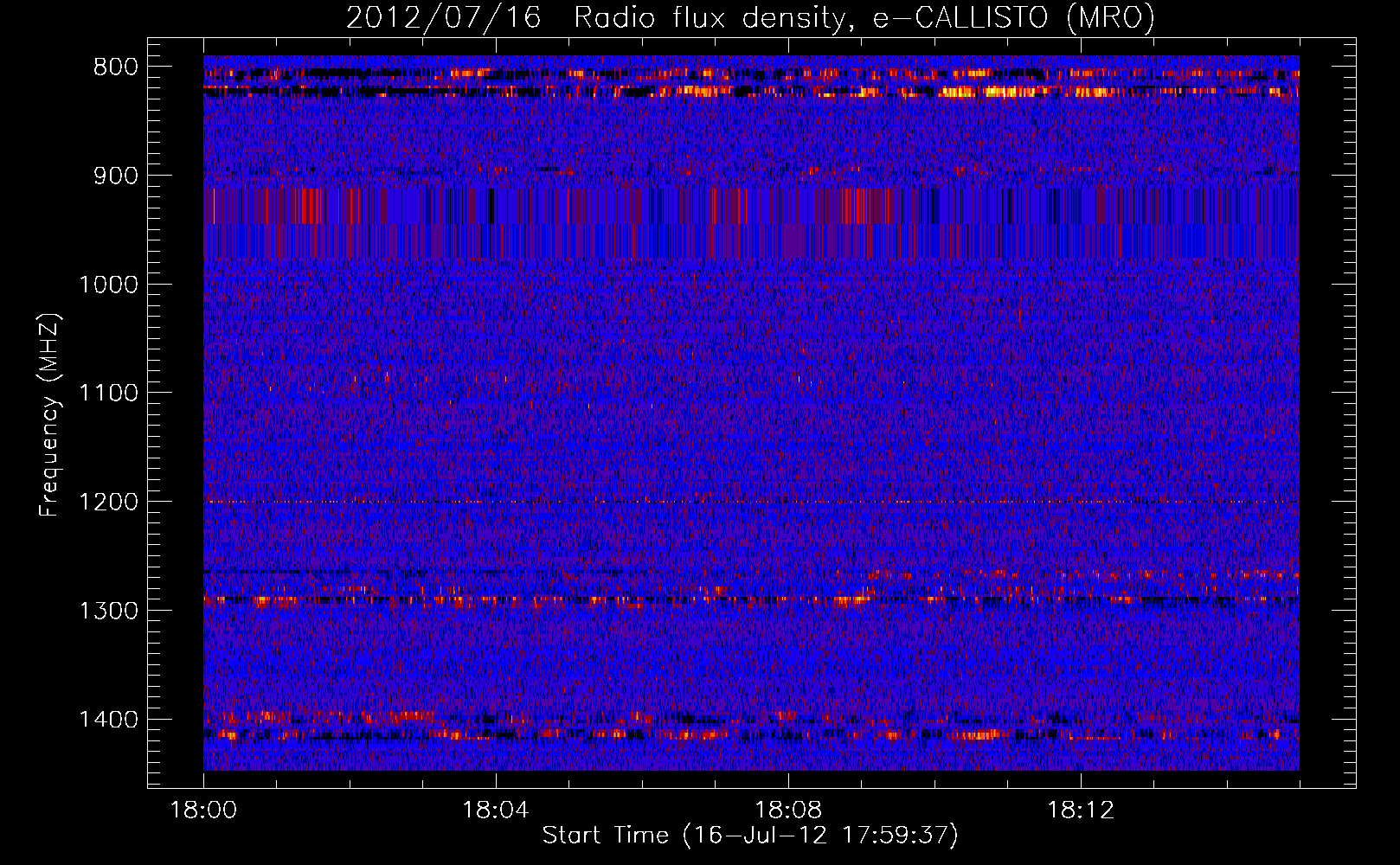Click the 'Frequency (MHZ)' axis label
The image size is (1400, 865).
(49, 415)
